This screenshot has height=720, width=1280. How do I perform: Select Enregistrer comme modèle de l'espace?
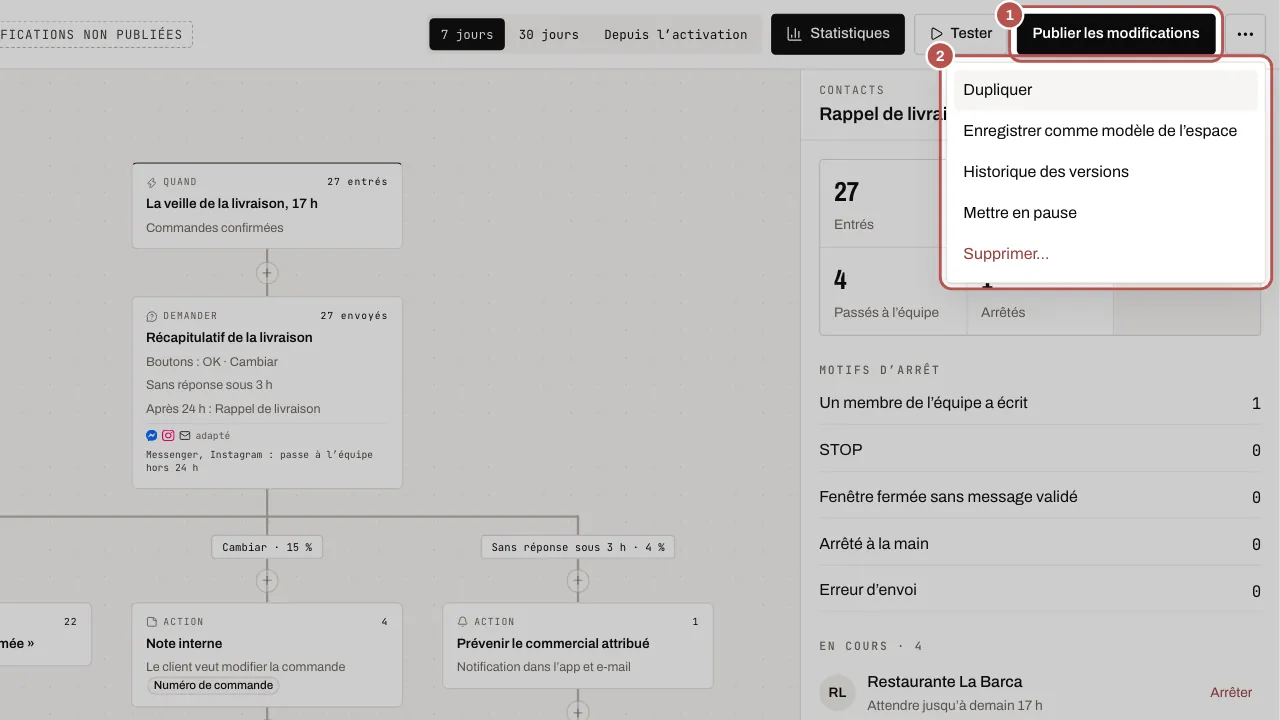point(1106,131)
